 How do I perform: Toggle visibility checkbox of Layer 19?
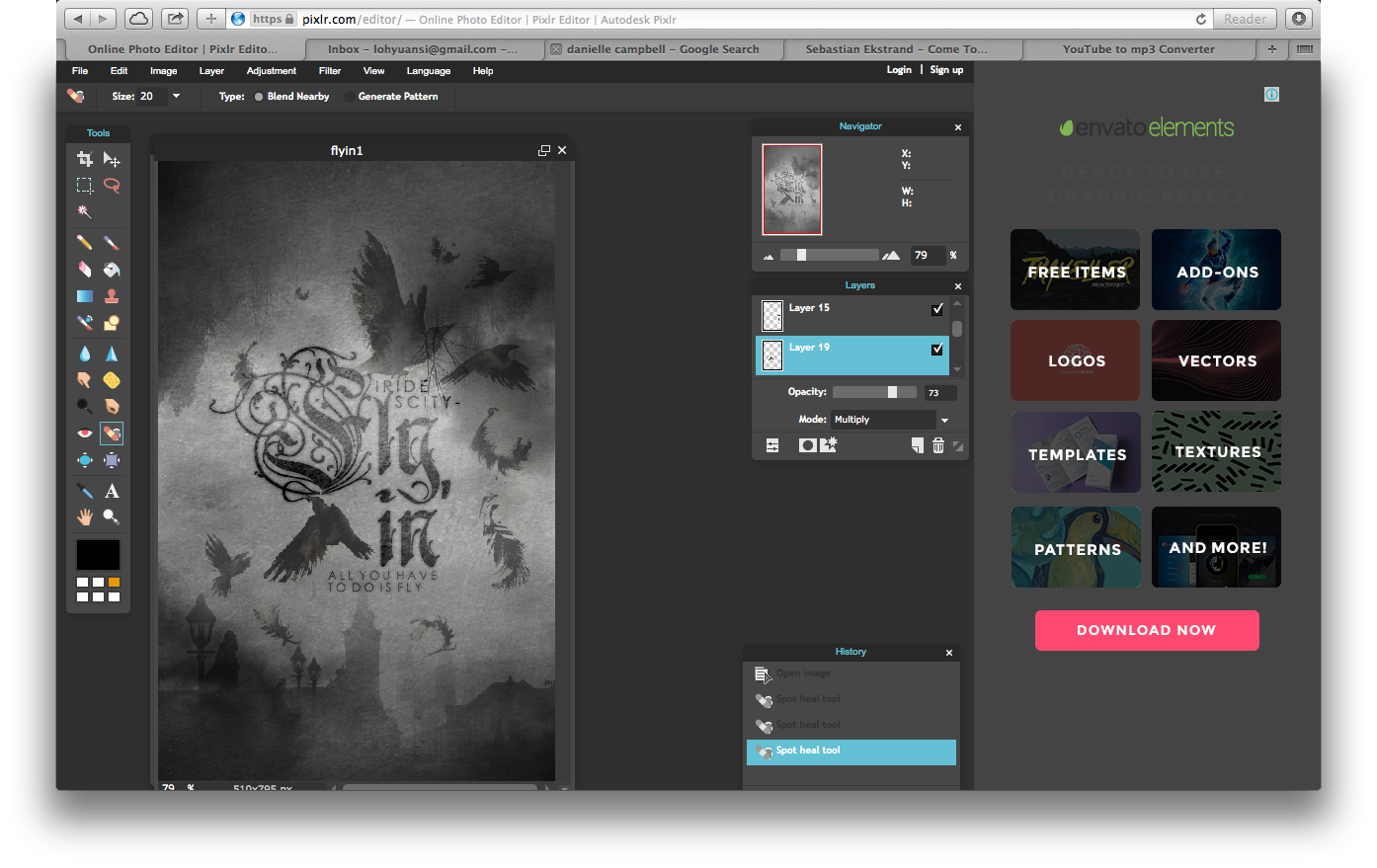tap(937, 349)
